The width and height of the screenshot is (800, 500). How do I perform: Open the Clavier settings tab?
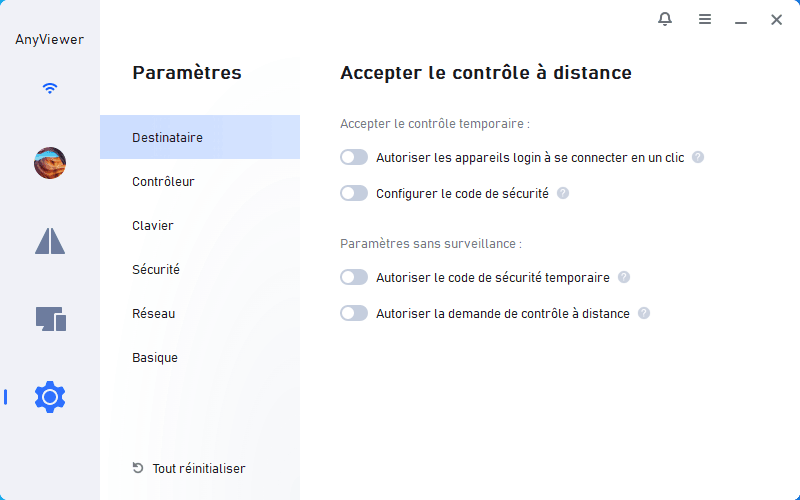[153, 226]
